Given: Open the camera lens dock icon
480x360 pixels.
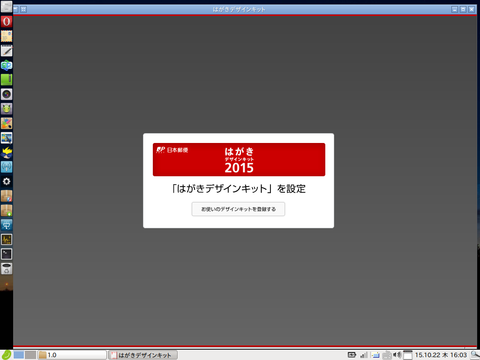Looking at the screenshot, I should tap(7, 94).
